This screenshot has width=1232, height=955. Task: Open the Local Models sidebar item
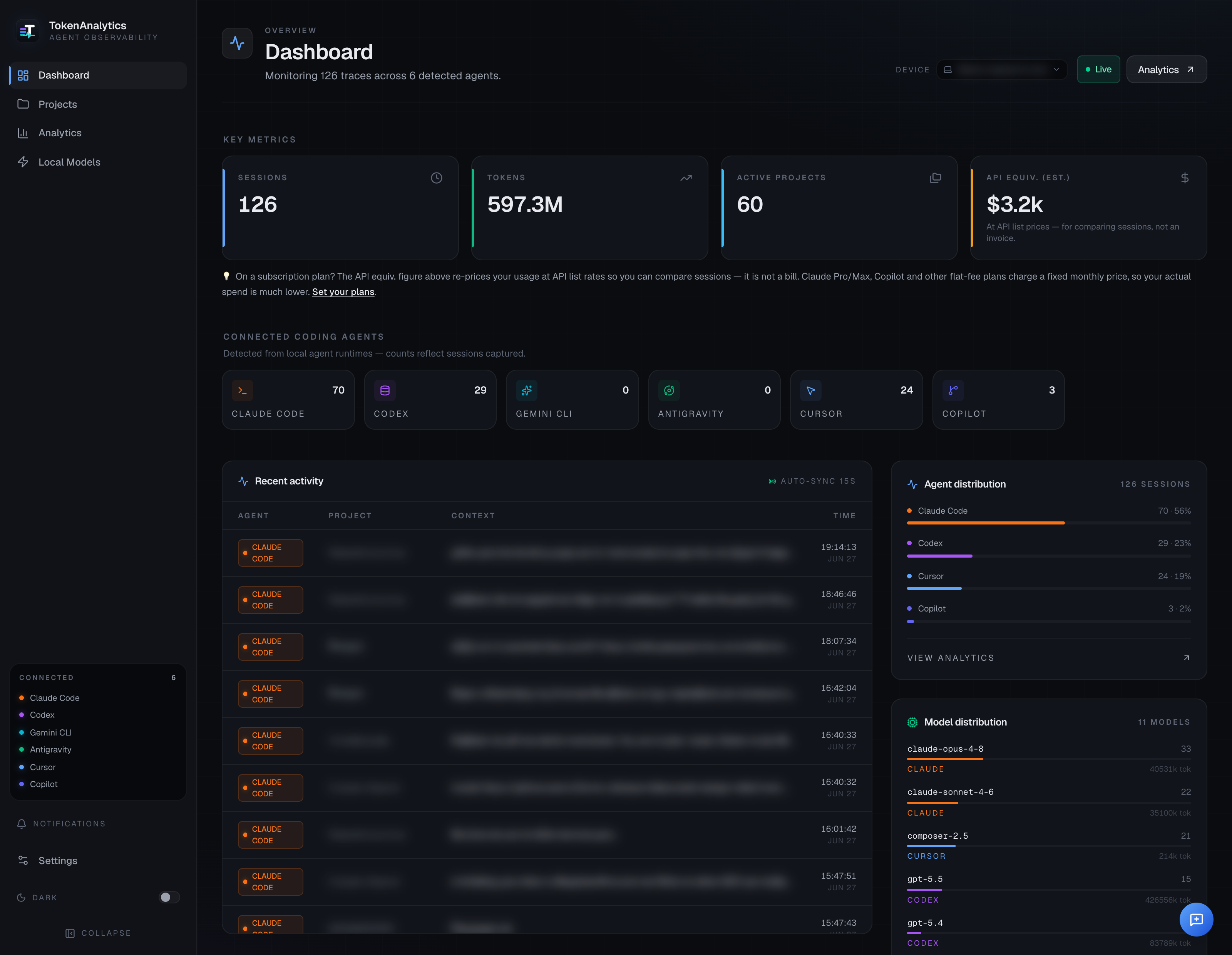tap(98, 163)
